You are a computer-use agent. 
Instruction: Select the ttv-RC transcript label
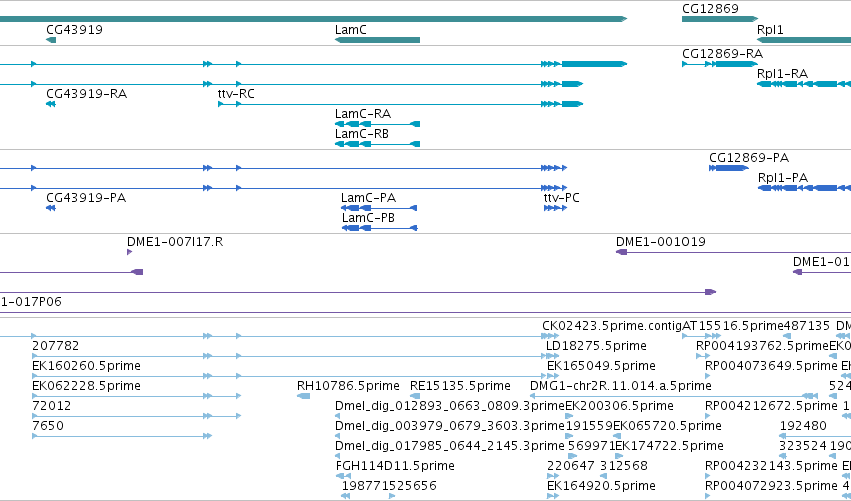[x=236, y=94]
